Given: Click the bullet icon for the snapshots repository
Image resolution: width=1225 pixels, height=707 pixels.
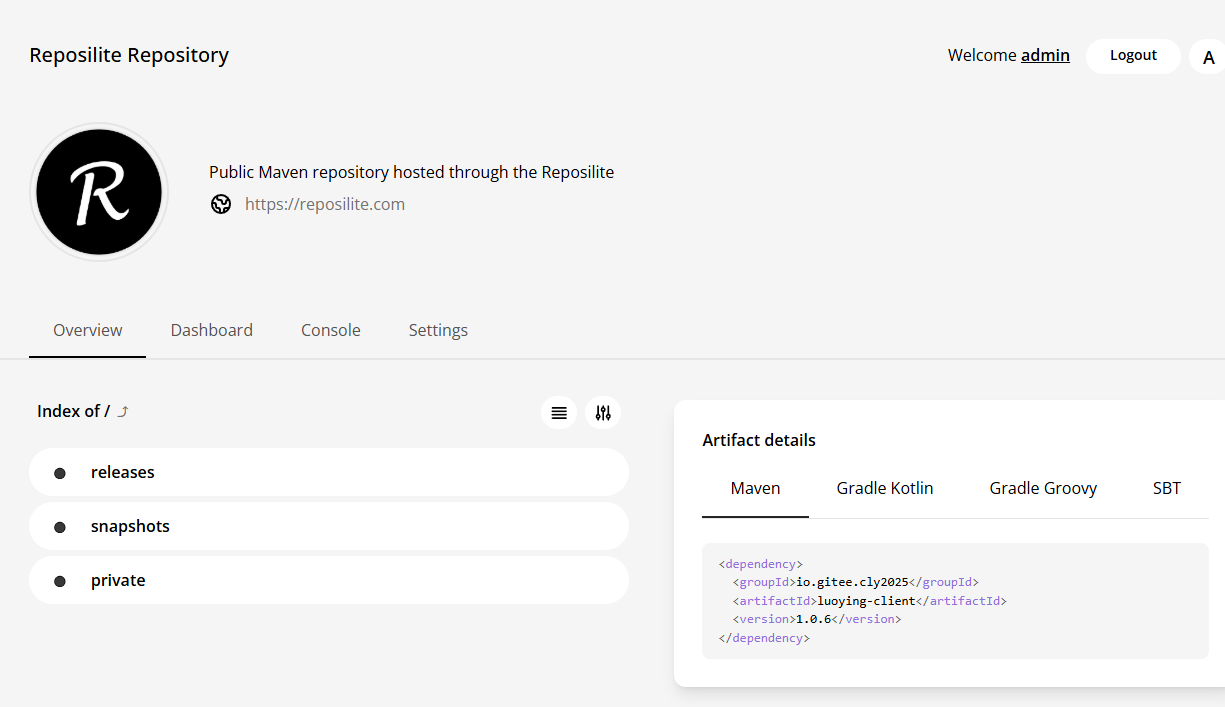Looking at the screenshot, I should [60, 526].
